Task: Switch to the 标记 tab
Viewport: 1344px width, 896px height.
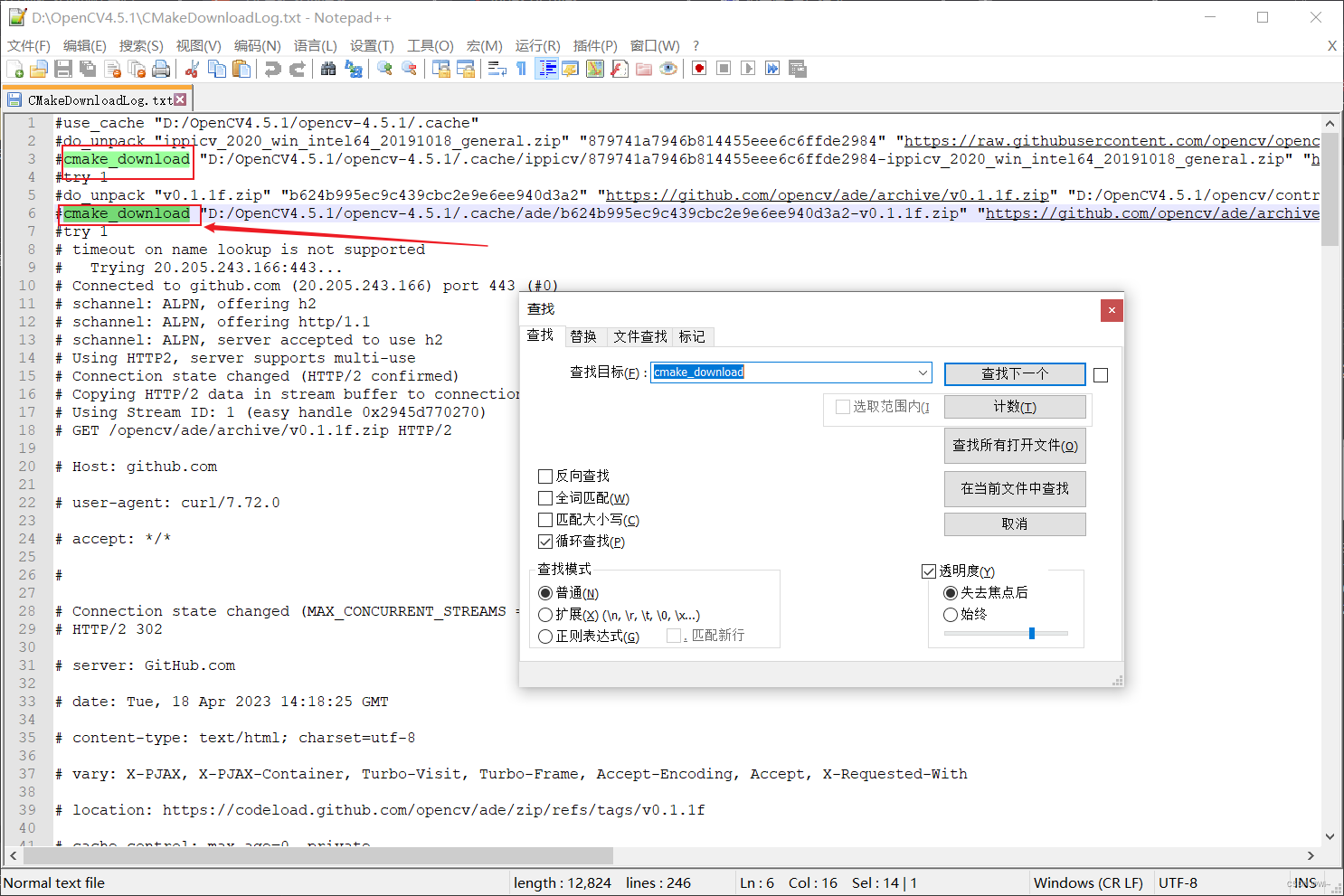Action: pos(692,336)
